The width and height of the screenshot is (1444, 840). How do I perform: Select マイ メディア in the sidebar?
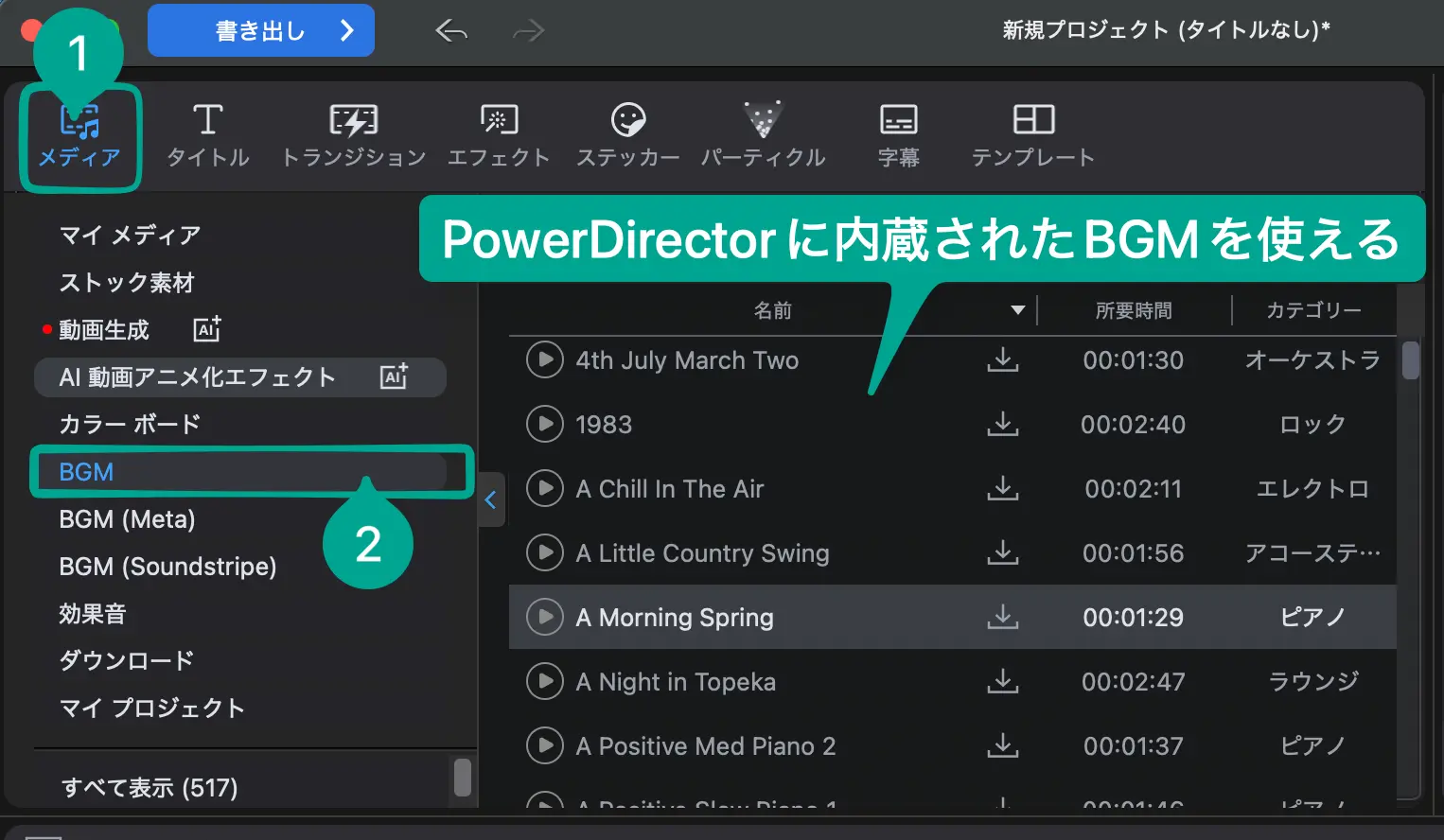click(131, 235)
